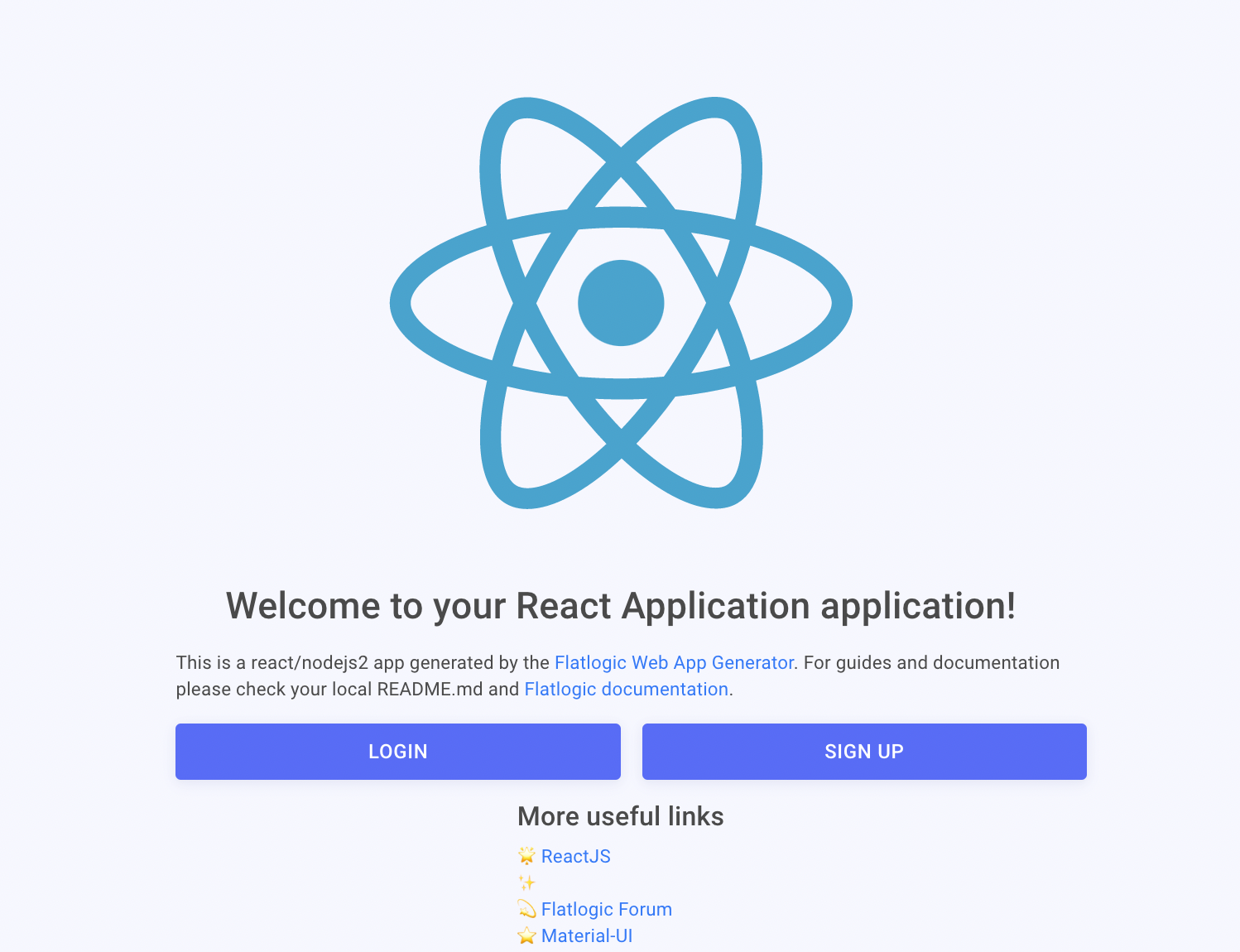Open the Flatlogic documentation link
1240x952 pixels.
tap(627, 689)
